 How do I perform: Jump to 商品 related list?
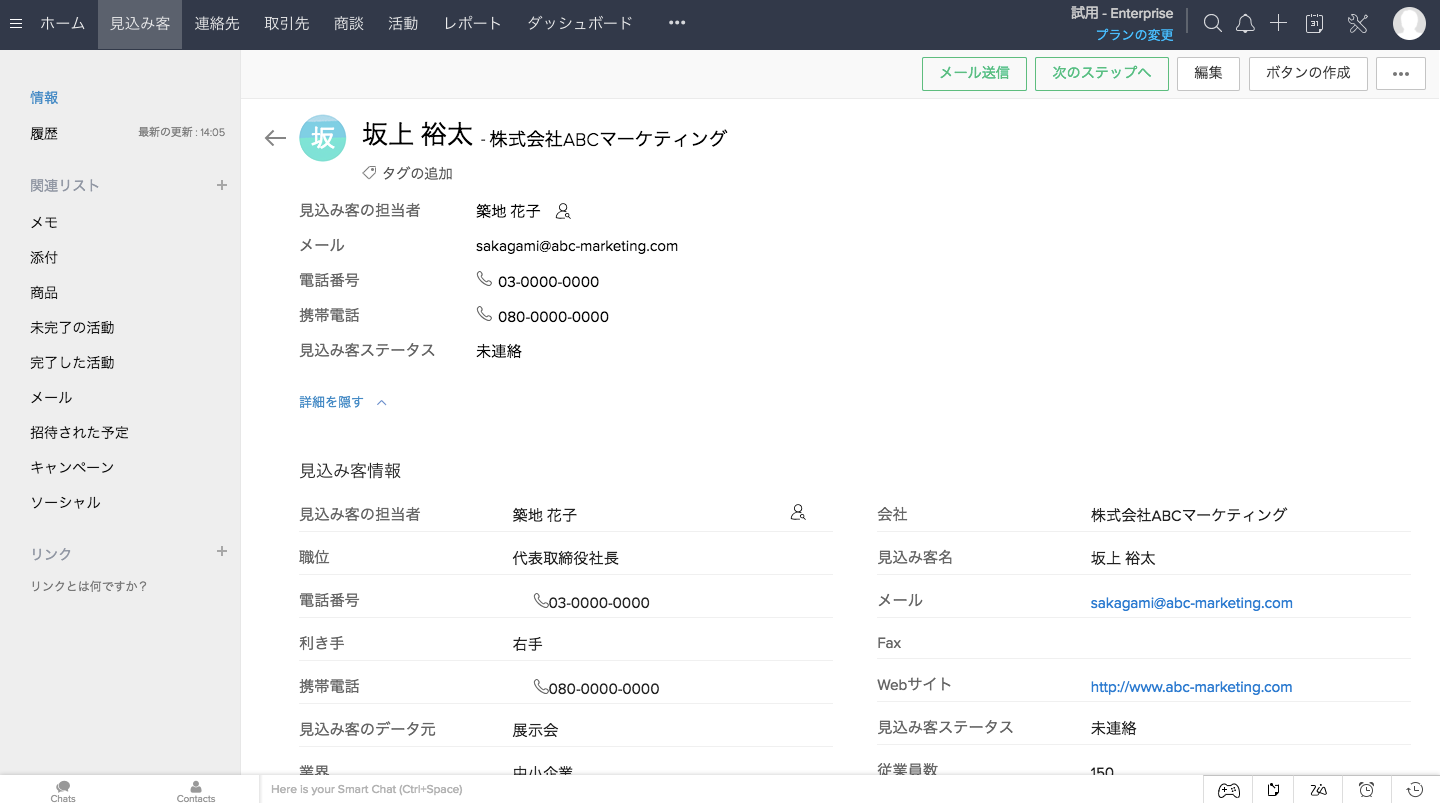pos(44,292)
